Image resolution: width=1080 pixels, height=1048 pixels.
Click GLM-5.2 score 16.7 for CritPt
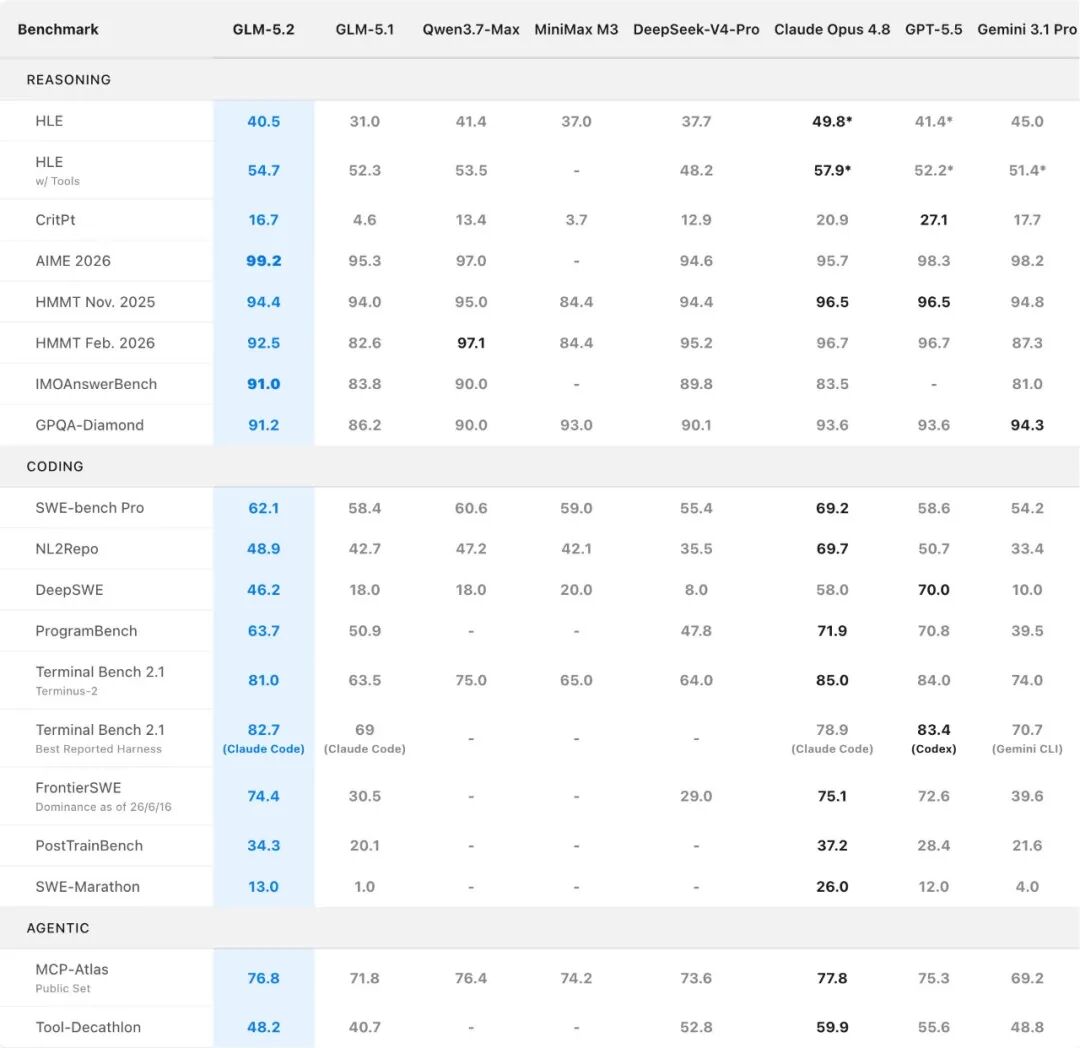tap(263, 220)
